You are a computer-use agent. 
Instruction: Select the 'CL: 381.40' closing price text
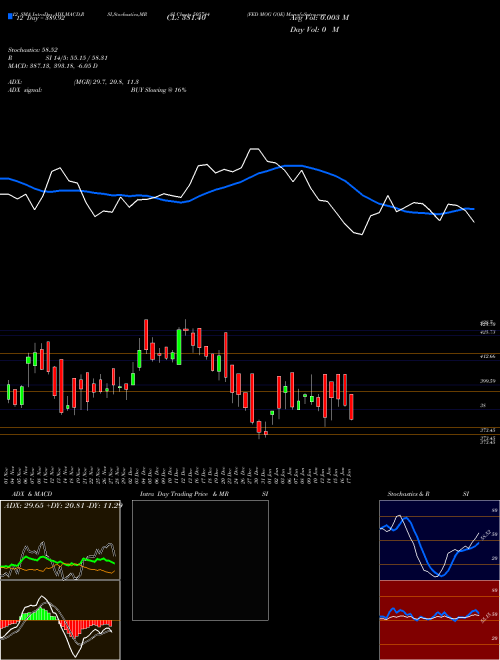pos(185,19)
